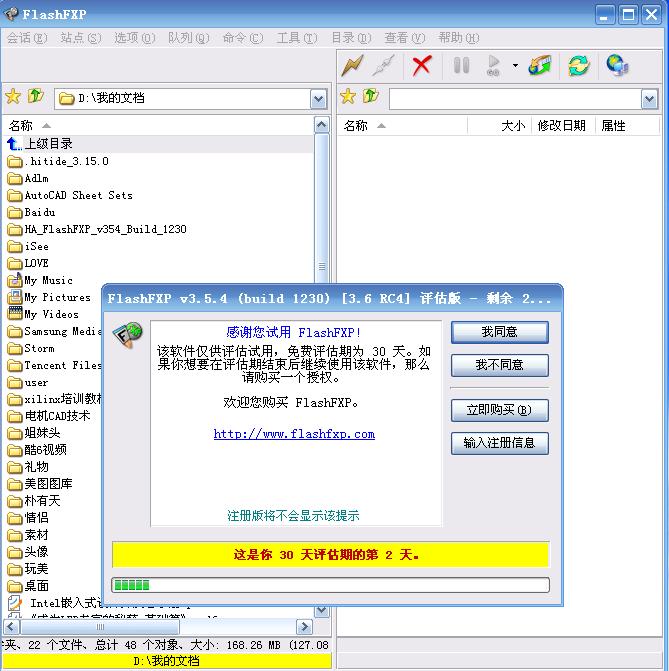Click the Refresh icon with green arrows

coord(578,66)
